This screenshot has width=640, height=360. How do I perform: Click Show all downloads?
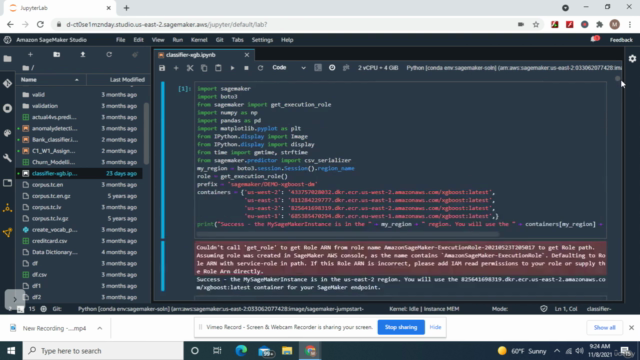(x=604, y=328)
